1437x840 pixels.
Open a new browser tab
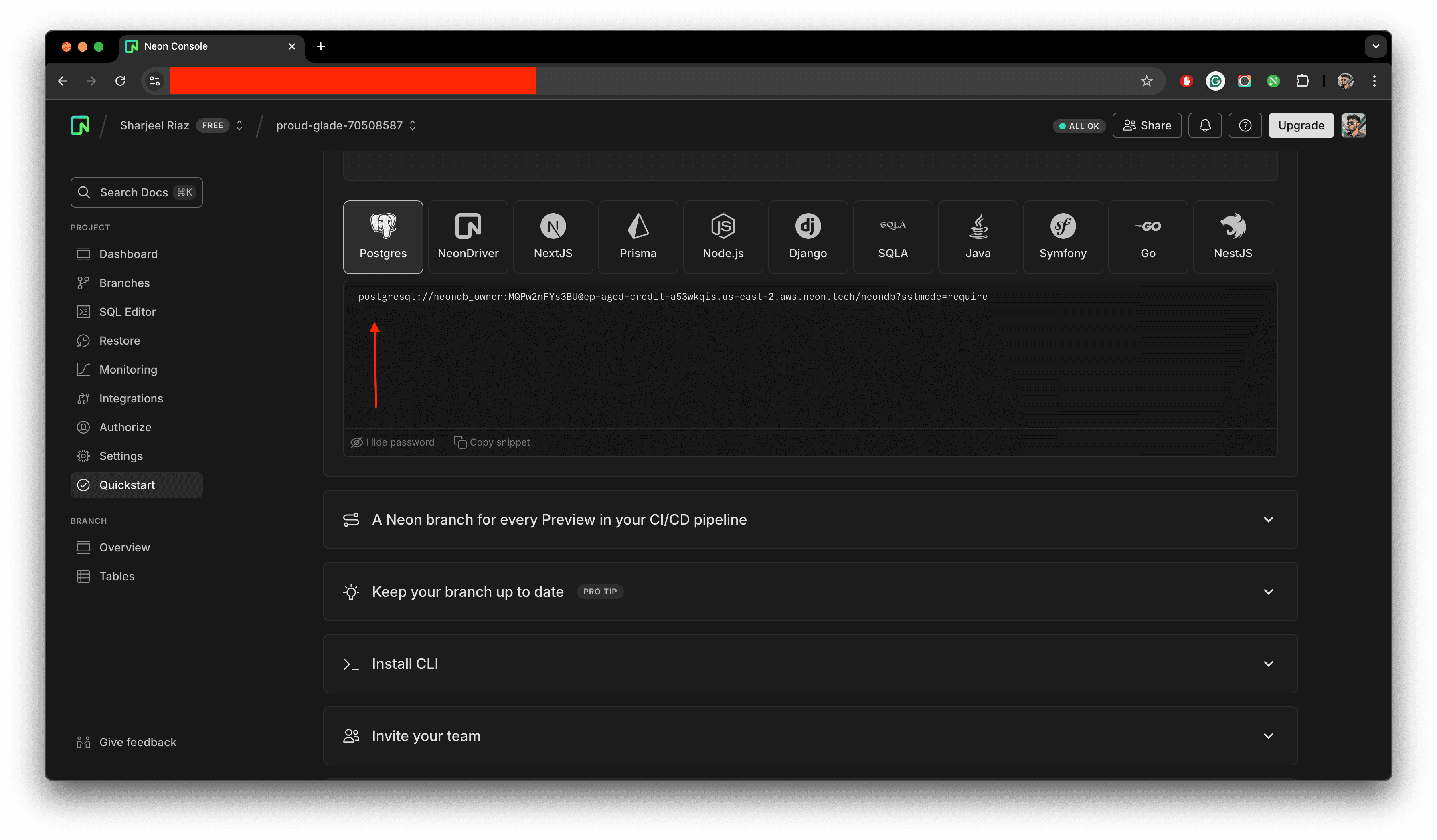[320, 46]
